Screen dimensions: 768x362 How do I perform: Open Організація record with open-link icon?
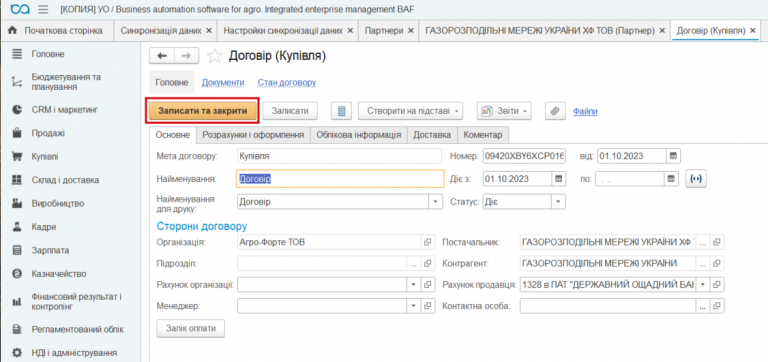click(427, 242)
